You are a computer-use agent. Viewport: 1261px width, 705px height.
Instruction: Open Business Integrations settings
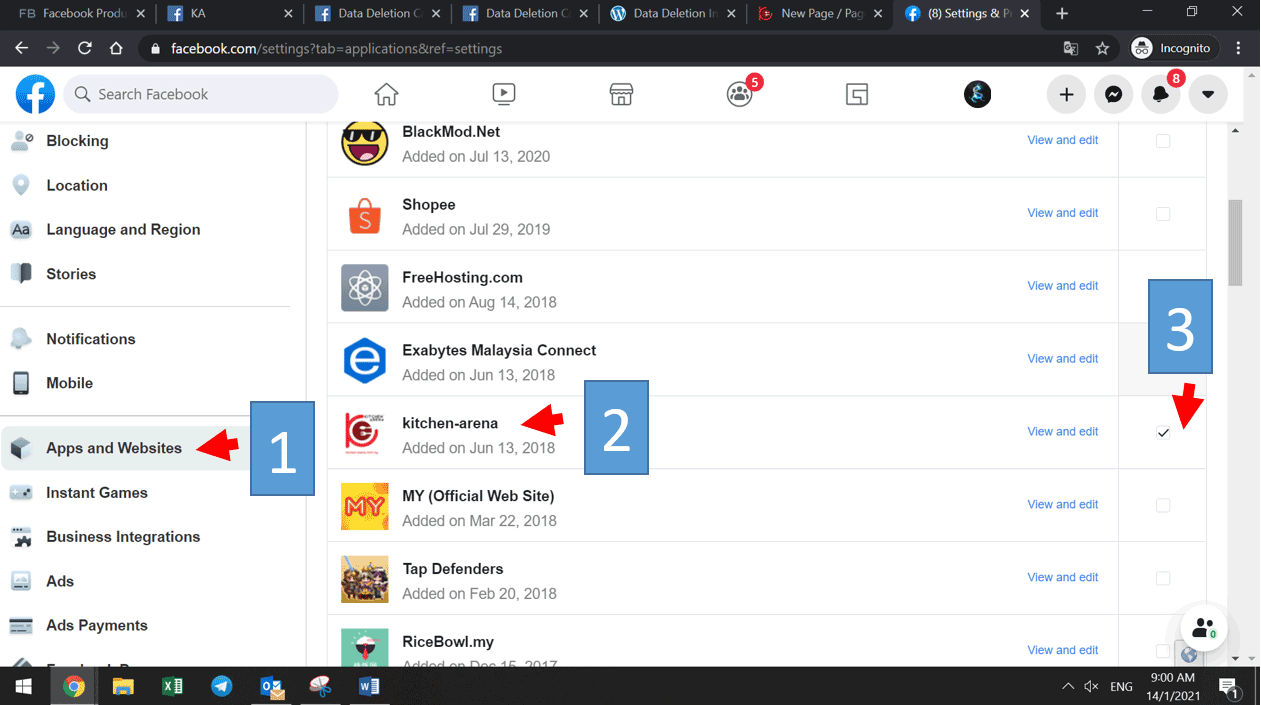(123, 537)
